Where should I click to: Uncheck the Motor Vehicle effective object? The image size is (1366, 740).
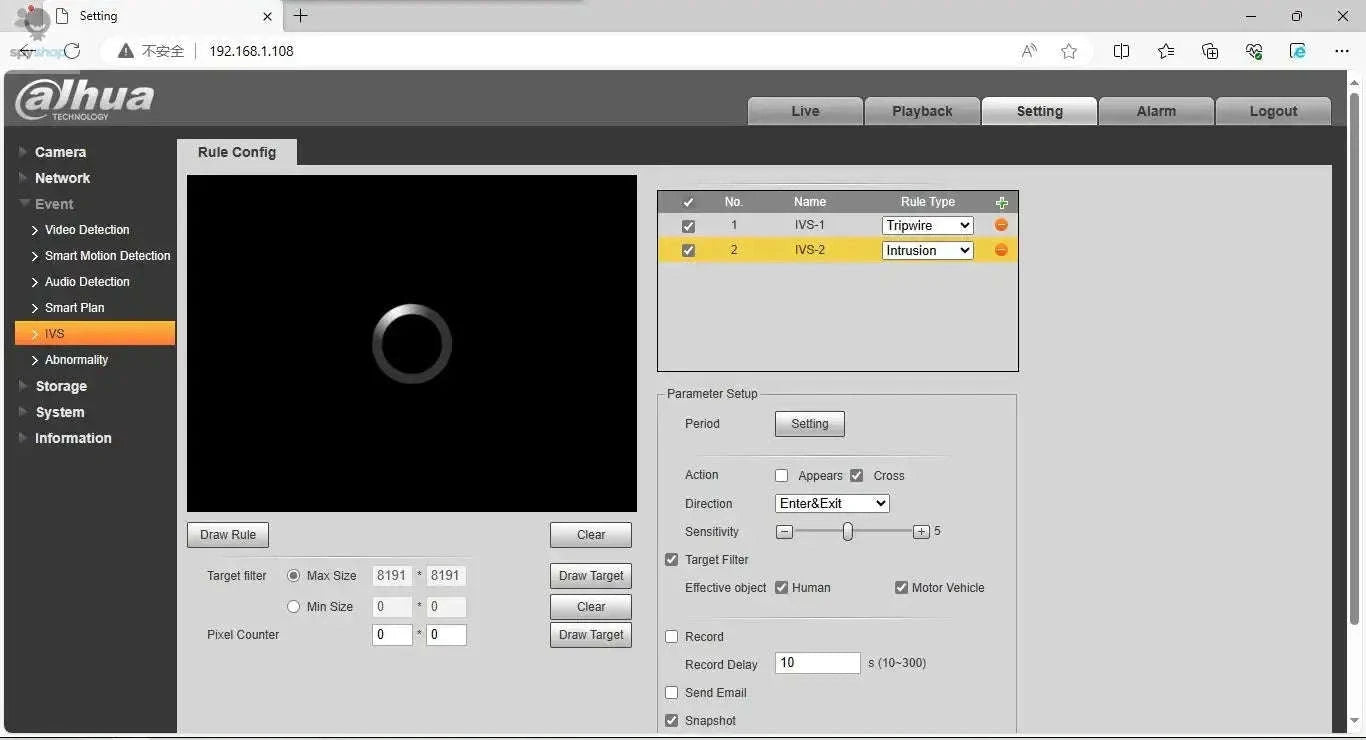[x=901, y=588]
